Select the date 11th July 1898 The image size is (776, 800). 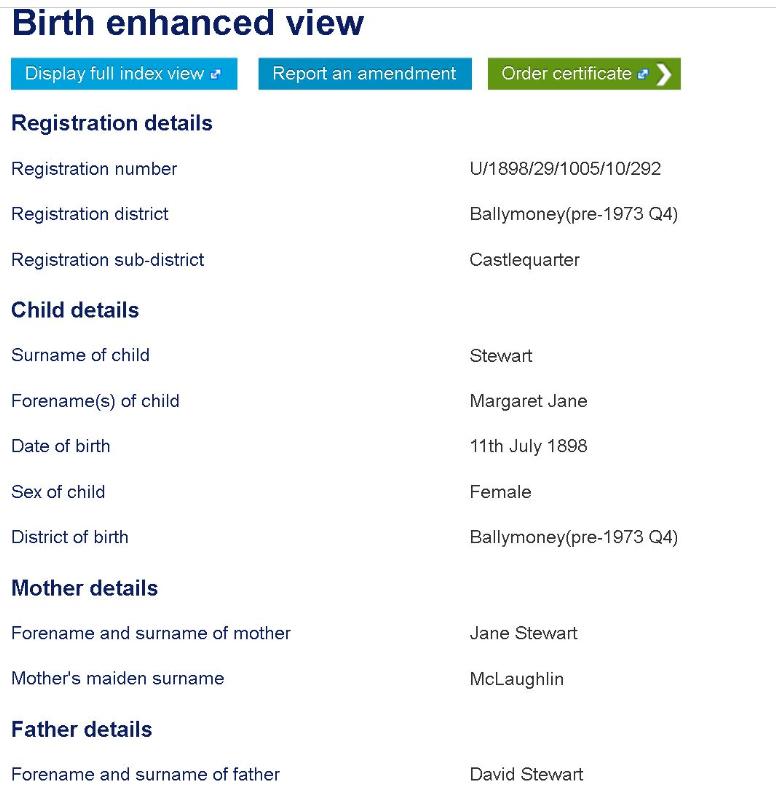click(x=528, y=446)
